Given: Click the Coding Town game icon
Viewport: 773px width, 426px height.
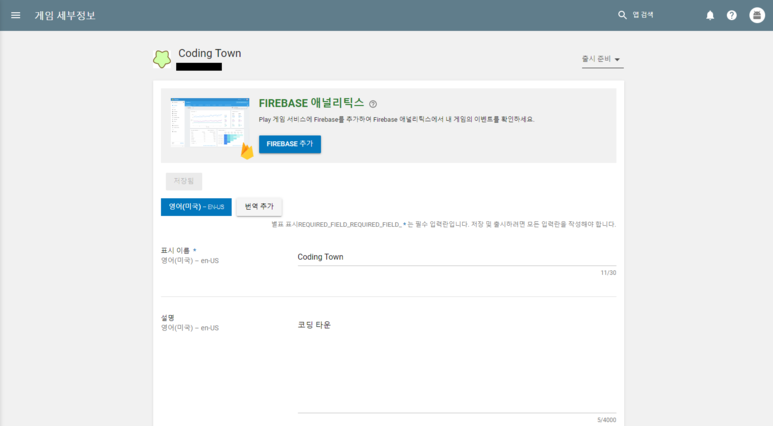Looking at the screenshot, I should 162,59.
